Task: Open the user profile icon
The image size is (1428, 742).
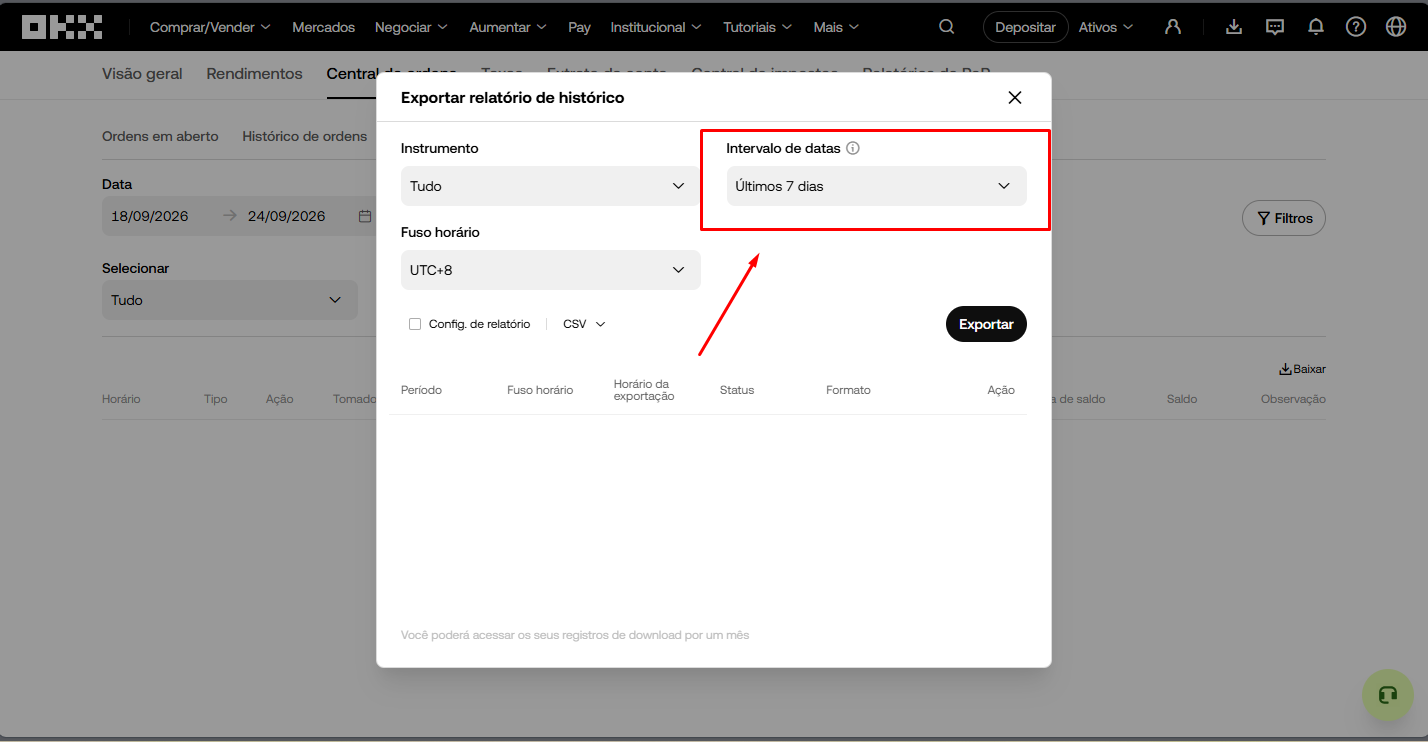Action: point(1173,27)
